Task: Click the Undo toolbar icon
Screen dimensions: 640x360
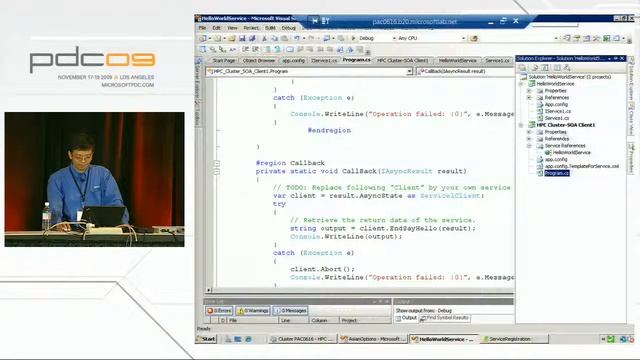Action: click(297, 38)
